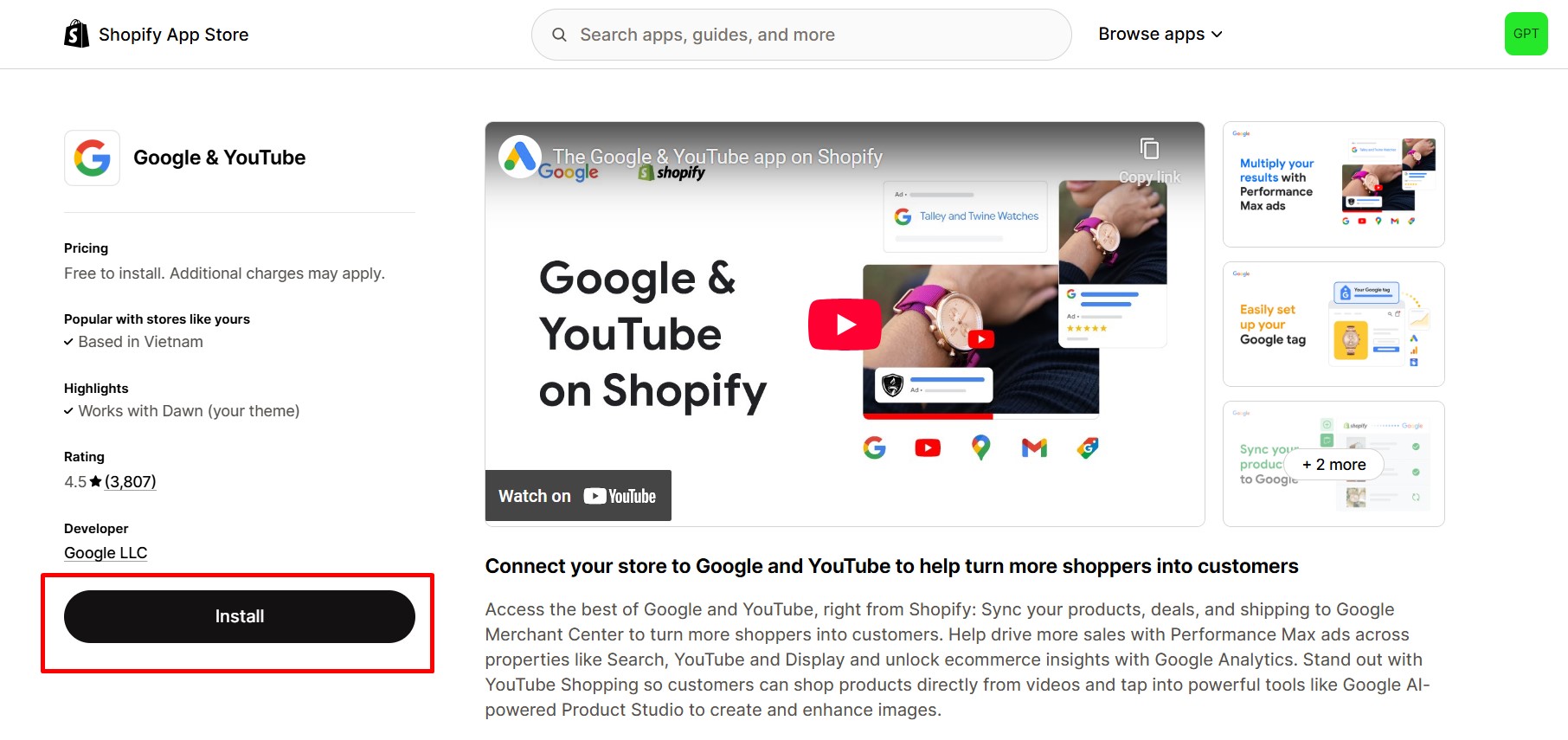Viewport: 1568px width, 740px height.
Task: Click the Install button
Action: click(240, 616)
